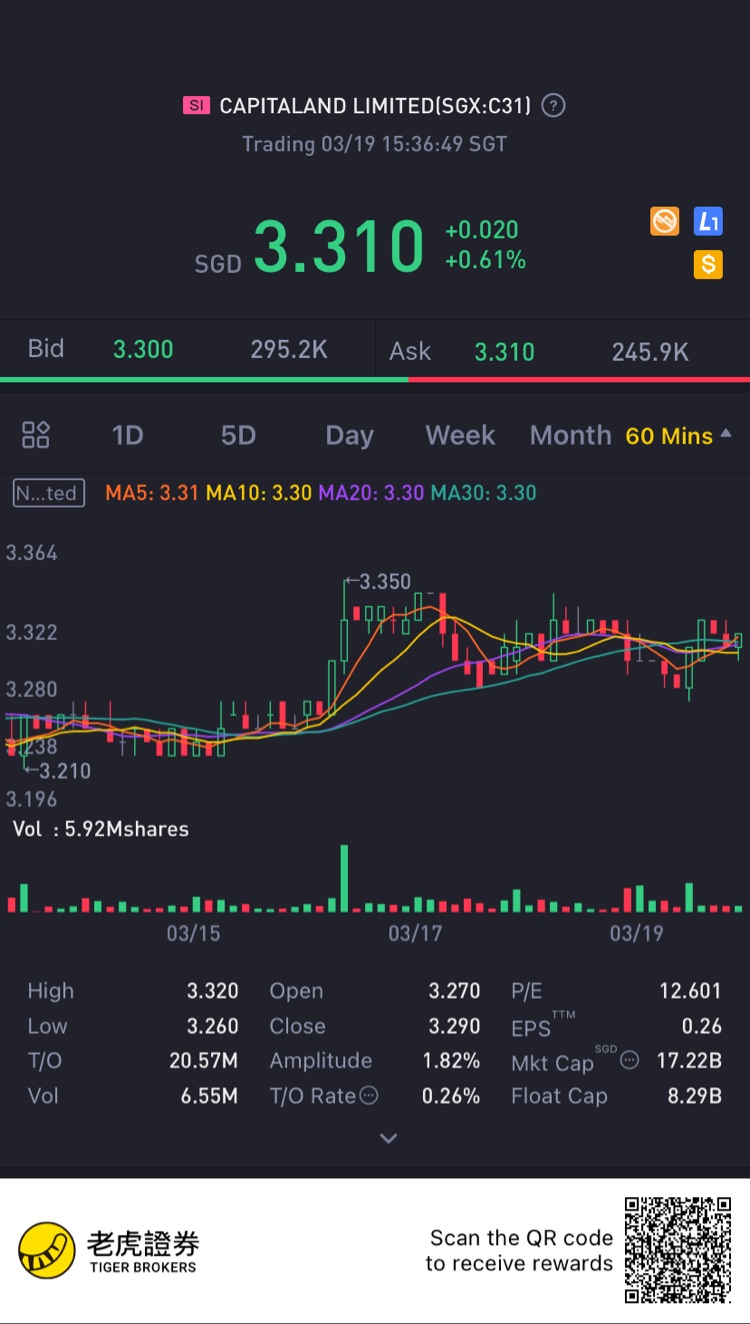Tap the Amplitude value 1.82%

click(450, 1061)
